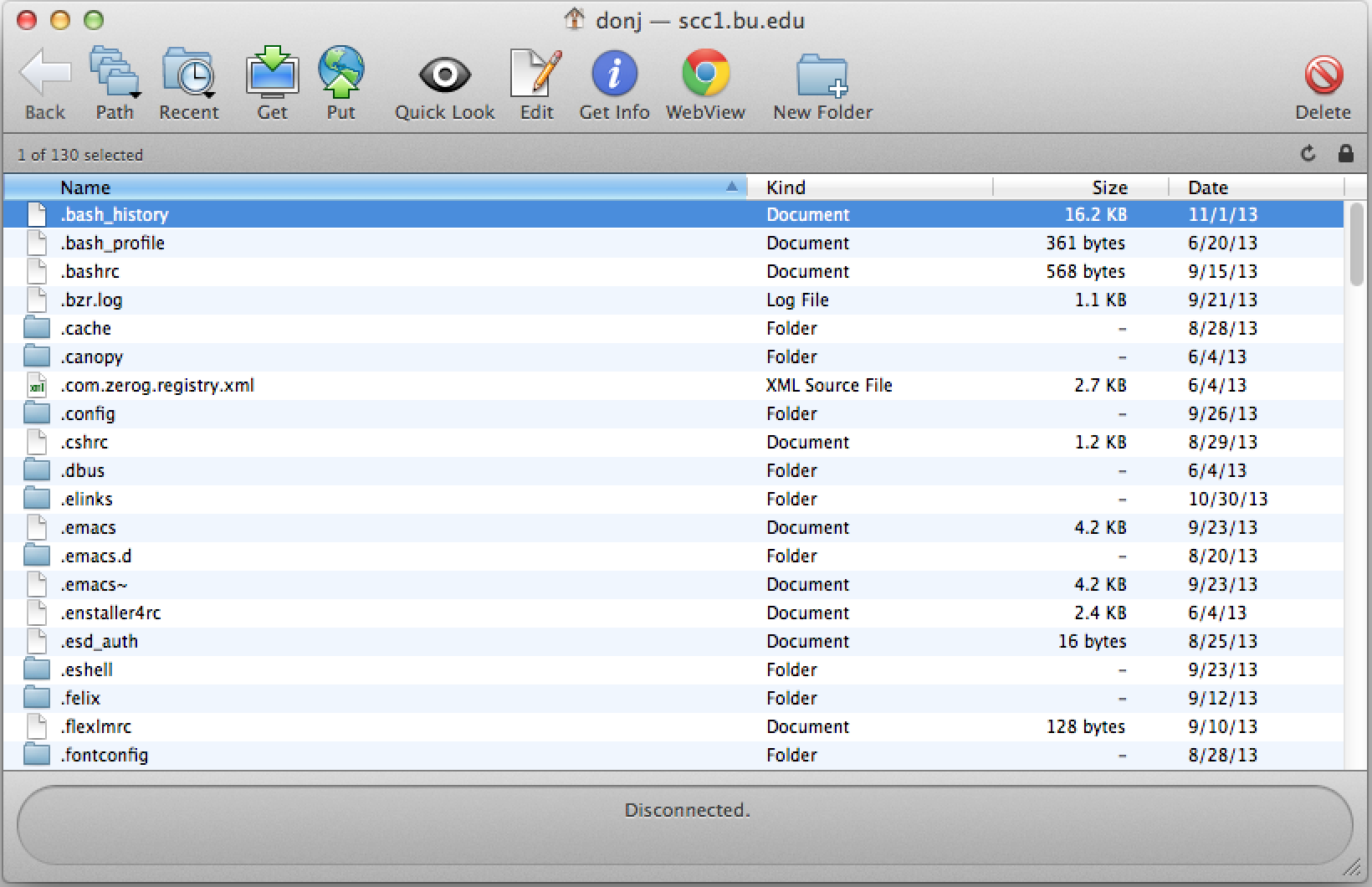Select the .config folder

pos(674,413)
